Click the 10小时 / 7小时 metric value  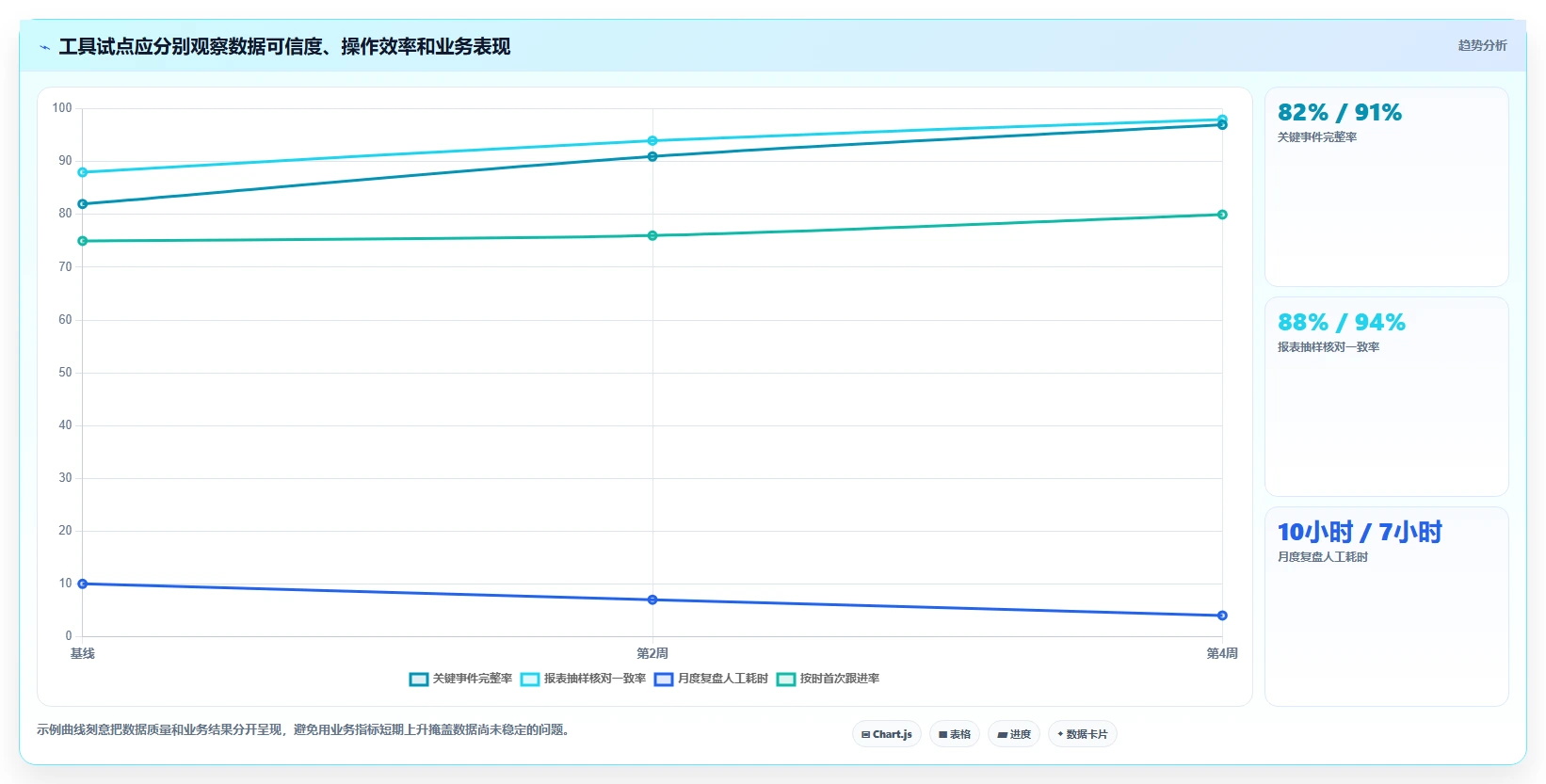click(x=1360, y=533)
